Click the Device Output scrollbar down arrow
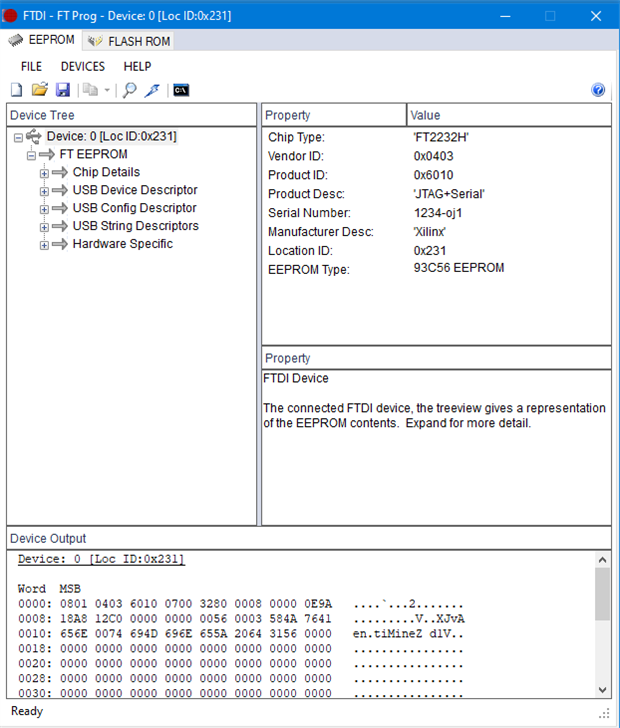 (602, 690)
